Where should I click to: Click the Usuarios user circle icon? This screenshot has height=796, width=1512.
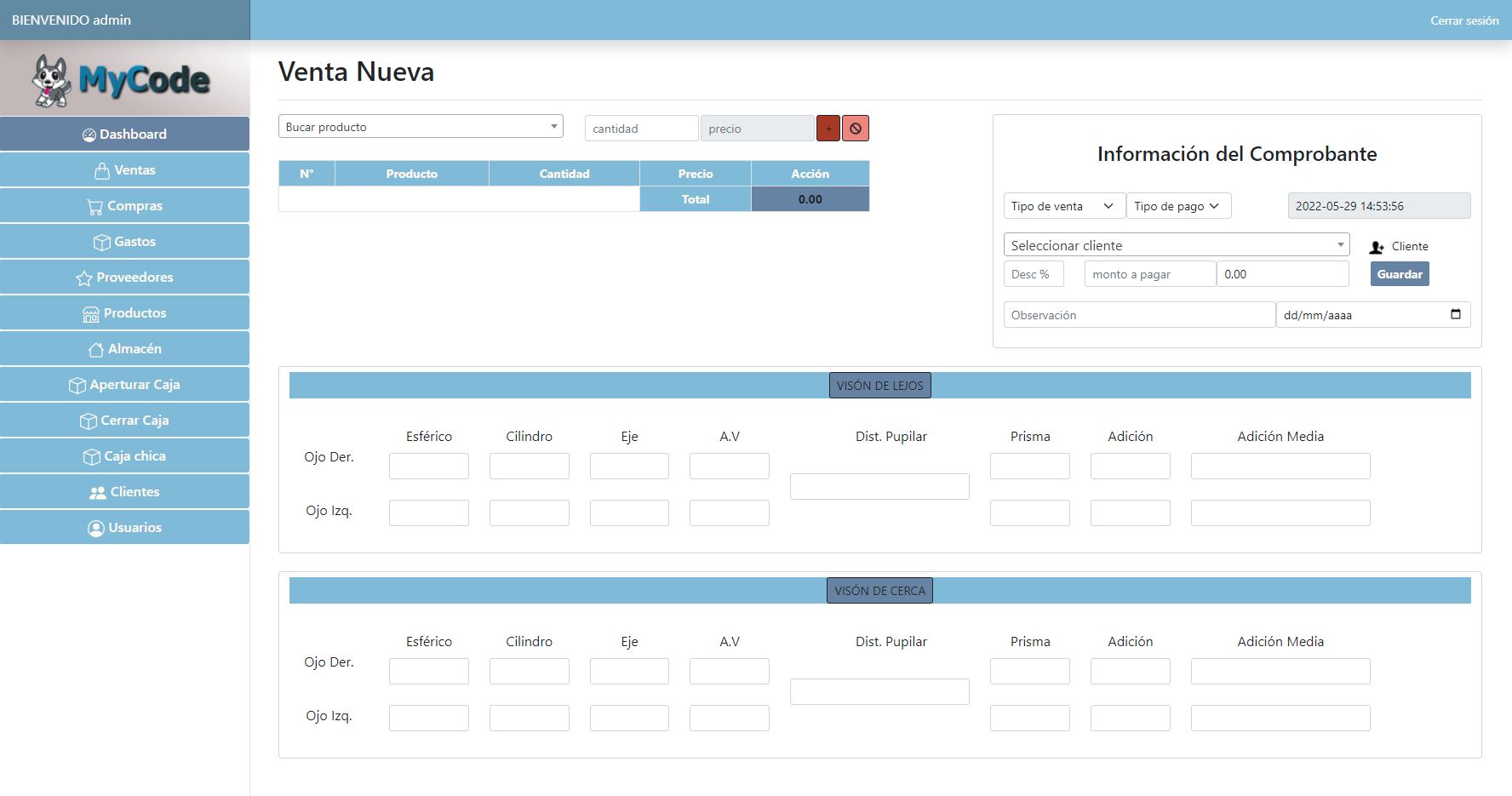point(96,528)
